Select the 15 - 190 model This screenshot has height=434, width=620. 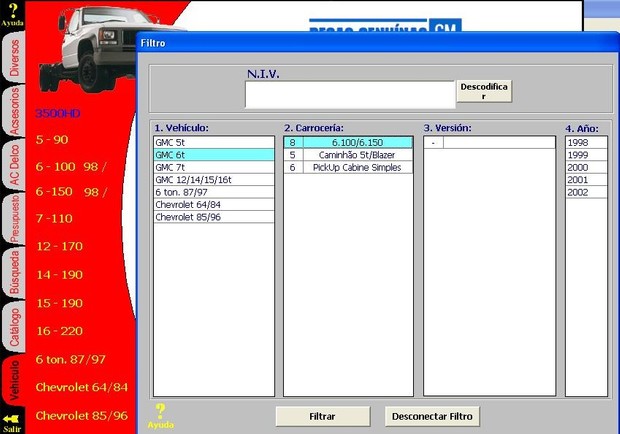[x=60, y=303]
